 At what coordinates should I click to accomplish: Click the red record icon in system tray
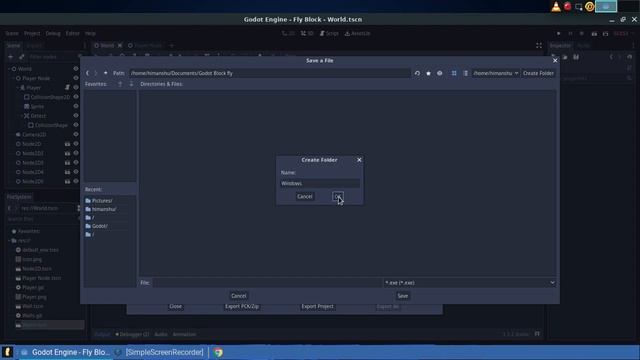(x=567, y=7)
